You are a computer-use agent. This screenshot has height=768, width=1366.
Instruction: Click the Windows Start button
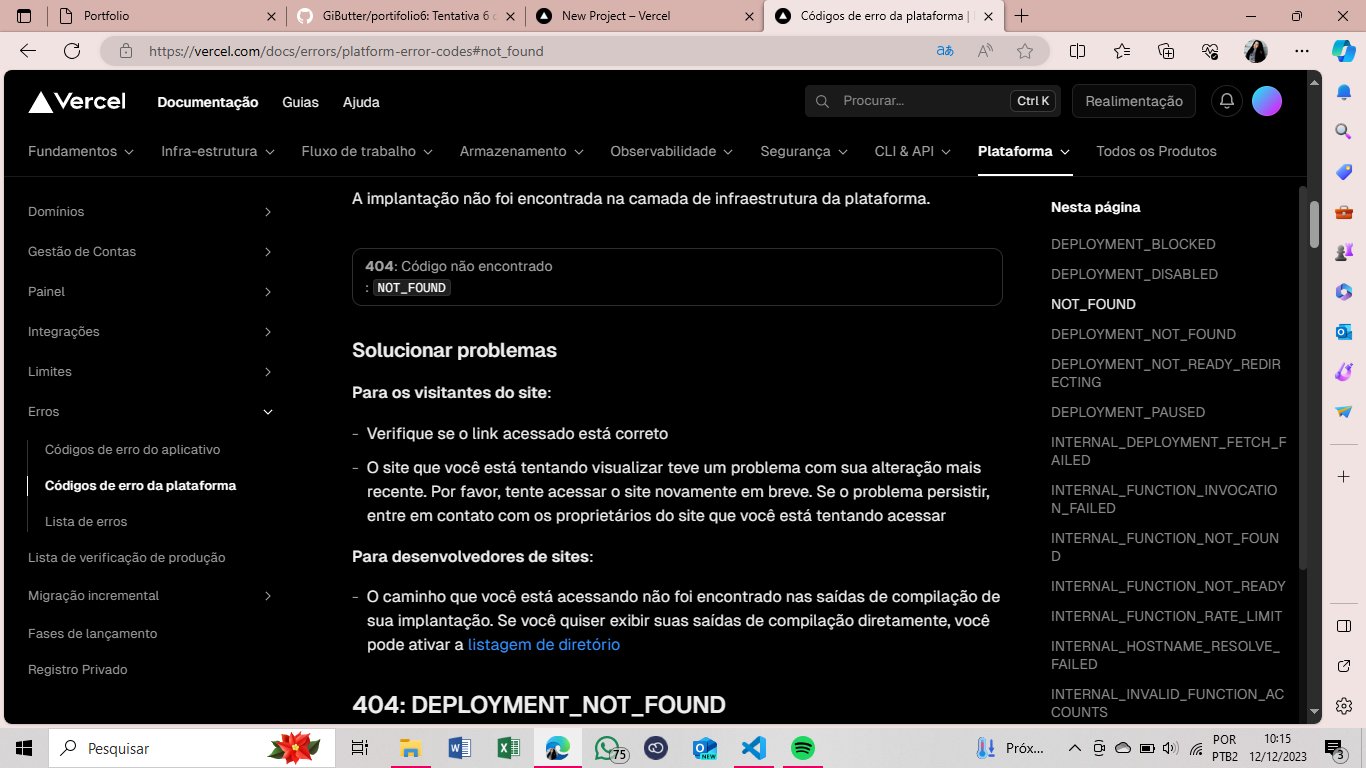24,748
